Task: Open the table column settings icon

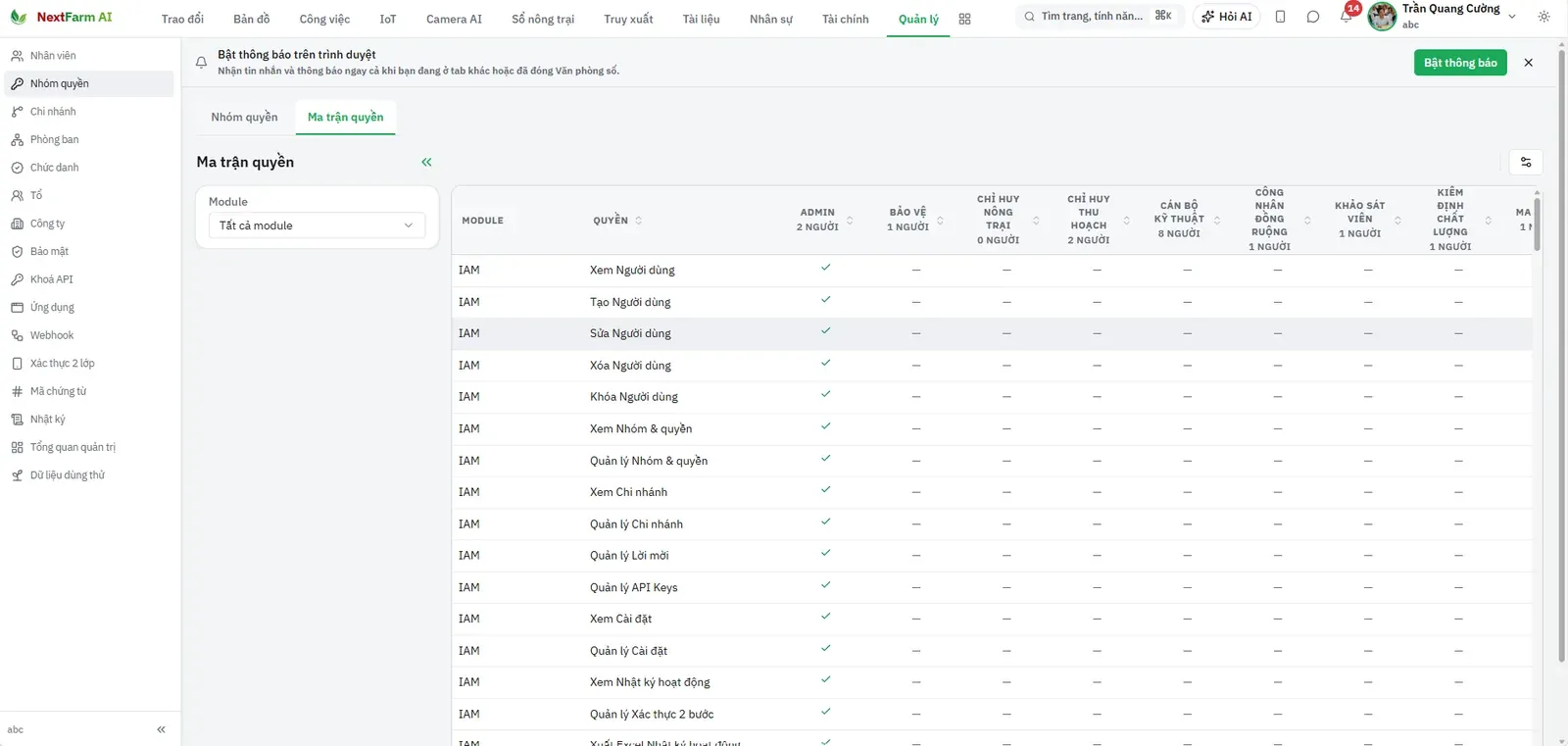Action: point(1526,162)
